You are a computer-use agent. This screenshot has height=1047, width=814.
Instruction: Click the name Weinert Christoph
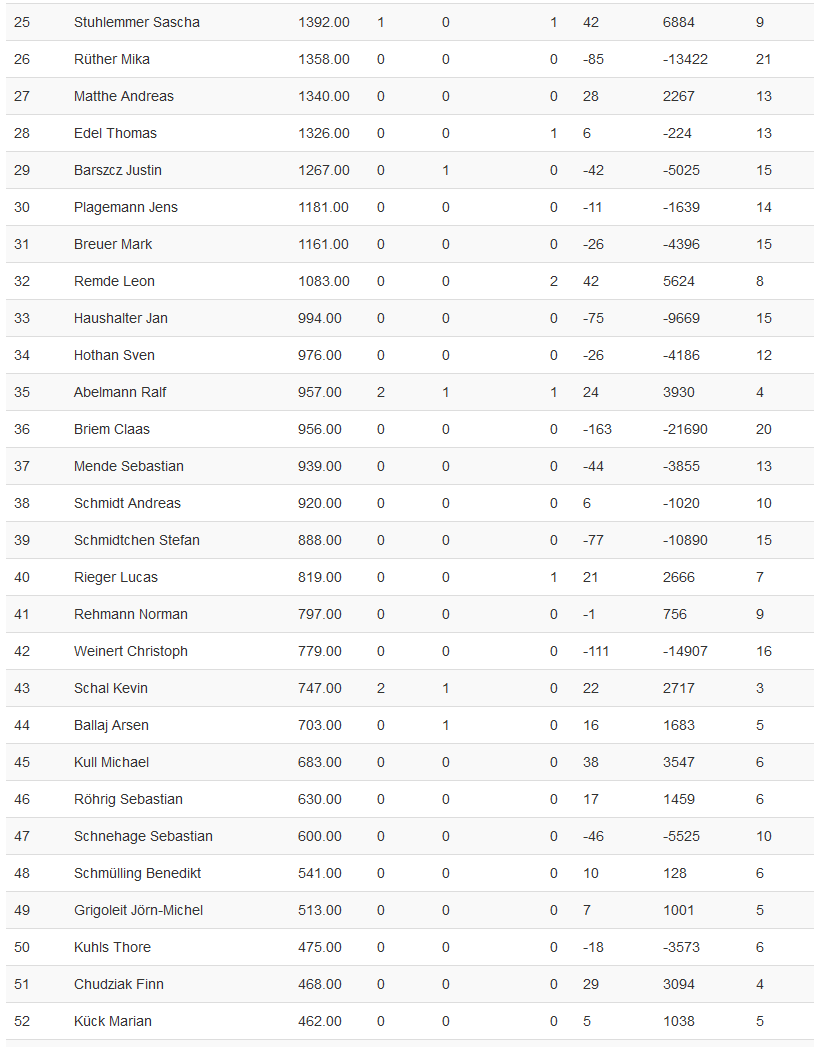click(x=130, y=651)
